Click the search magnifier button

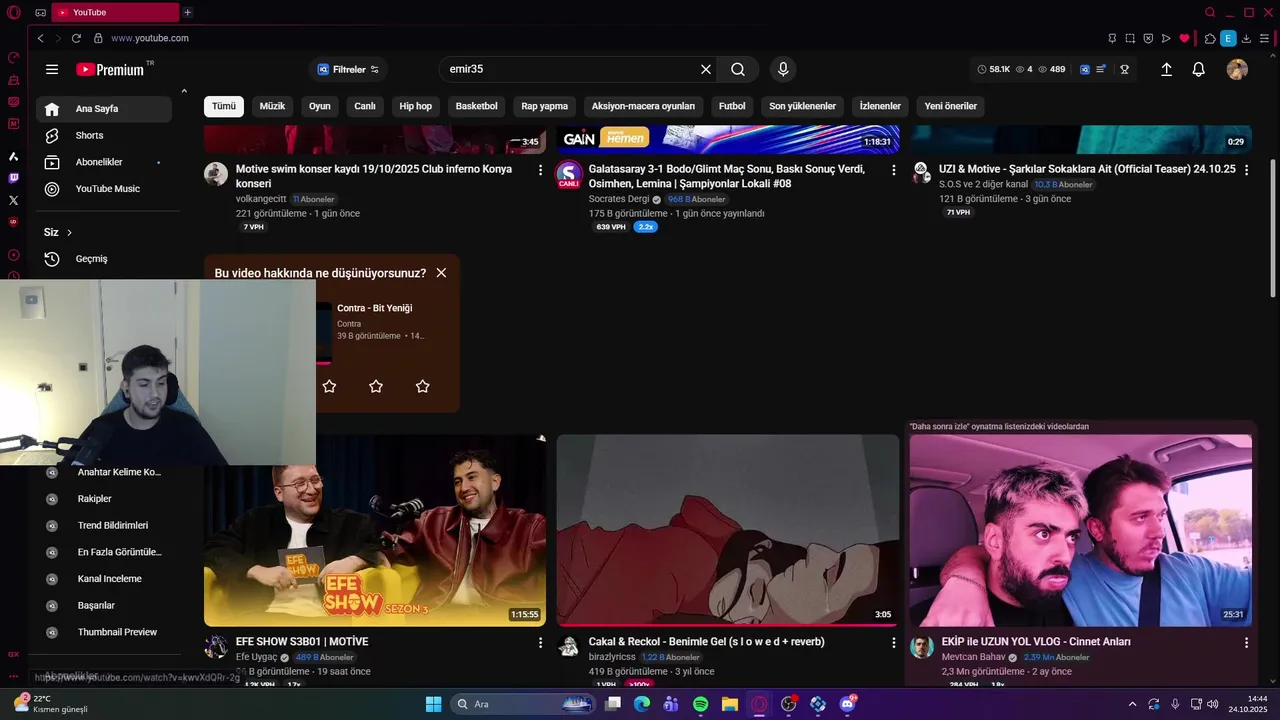(x=738, y=69)
